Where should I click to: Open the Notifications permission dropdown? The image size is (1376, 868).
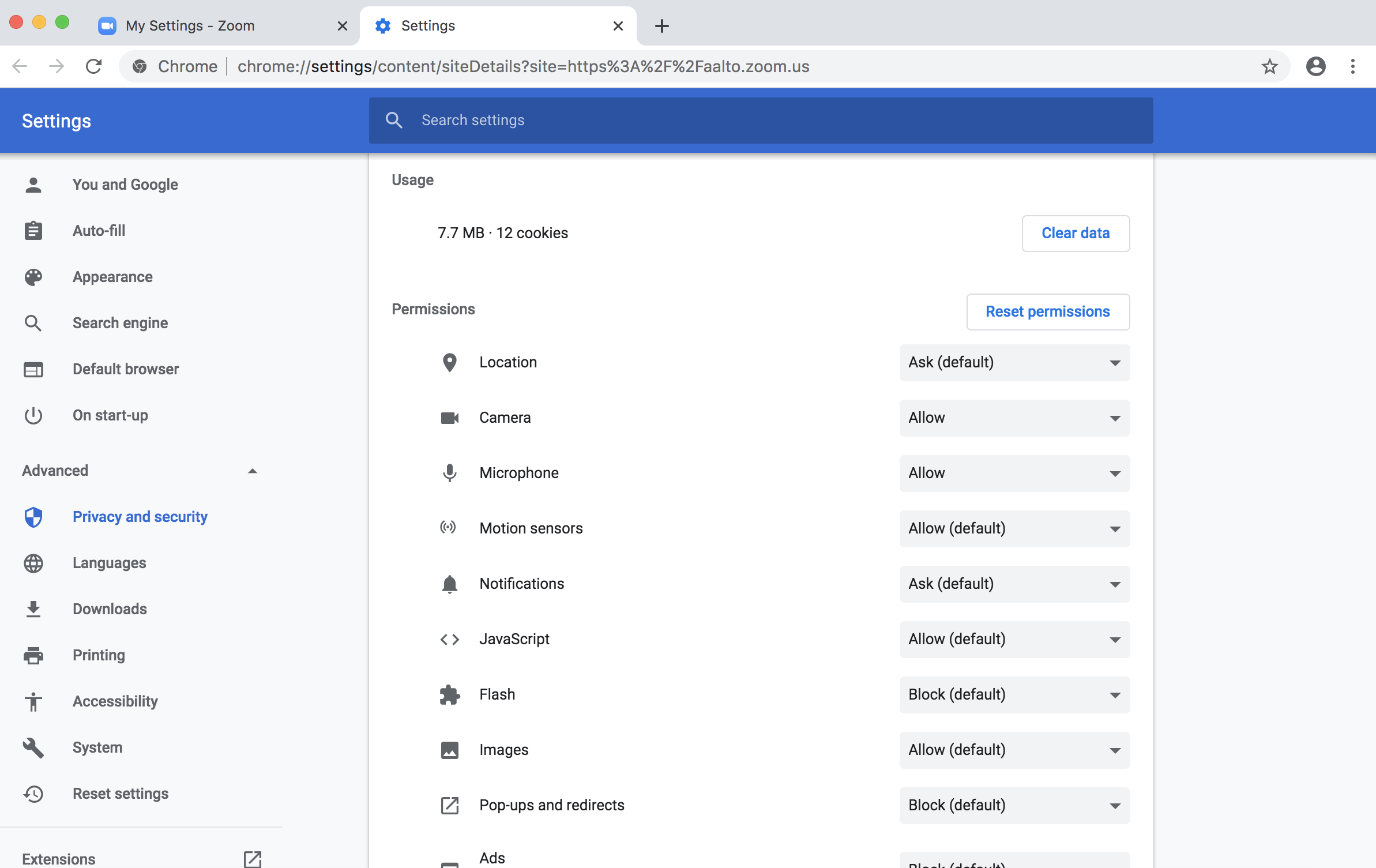1014,584
